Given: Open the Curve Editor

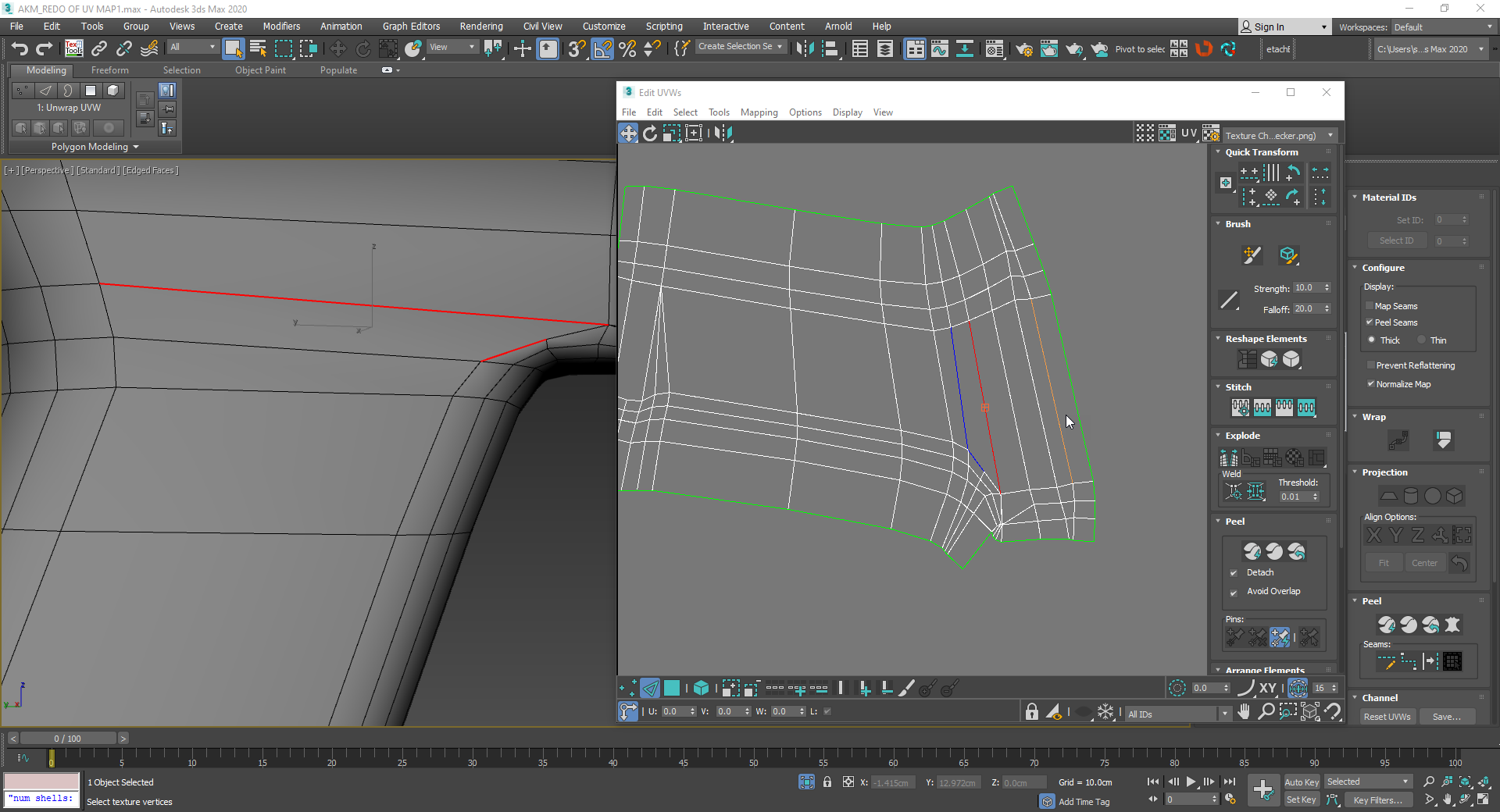Looking at the screenshot, I should pyautogui.click(x=940, y=48).
